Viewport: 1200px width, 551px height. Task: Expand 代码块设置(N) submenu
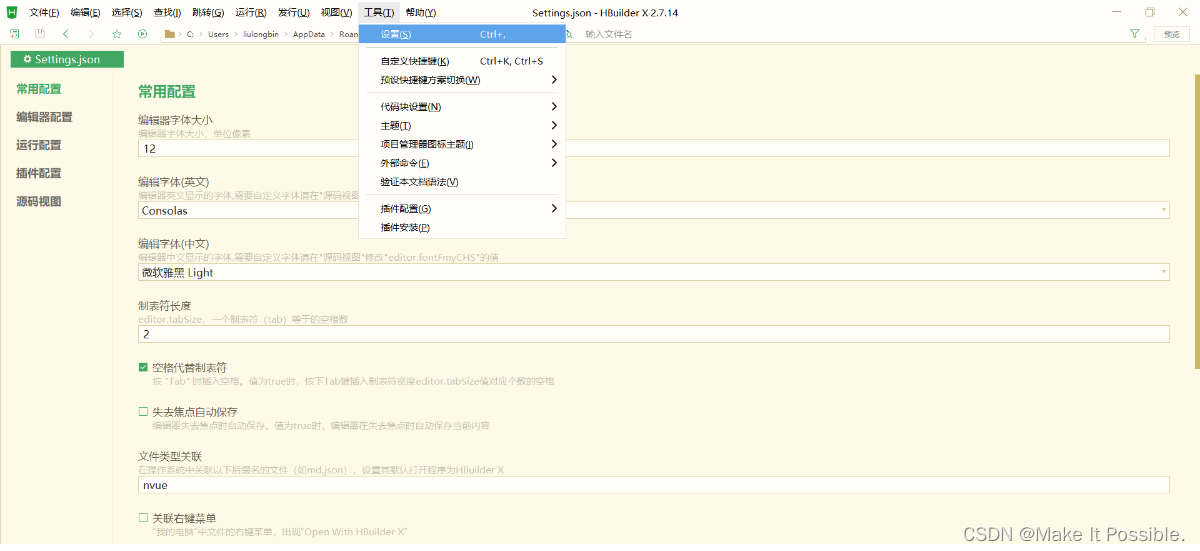462,107
